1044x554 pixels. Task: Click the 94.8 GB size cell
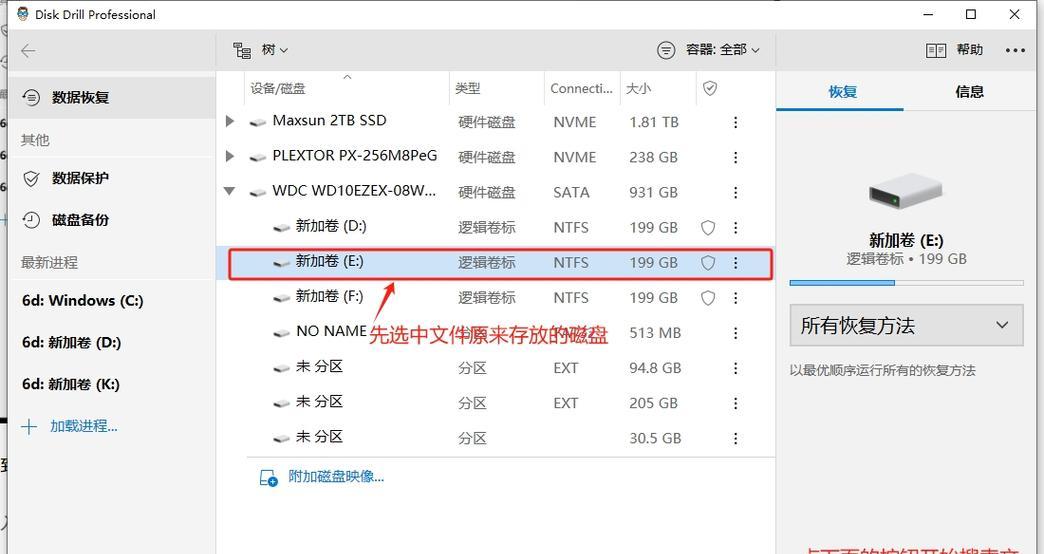tap(654, 368)
